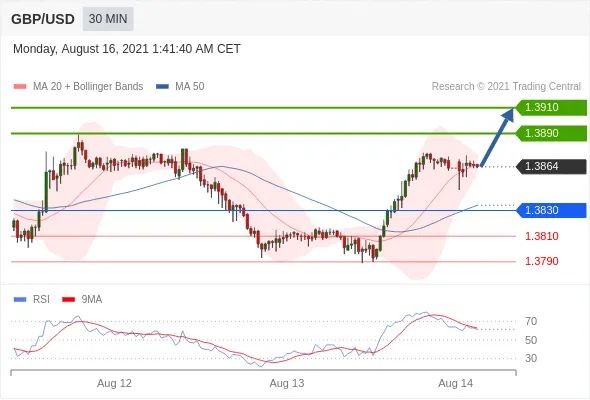The image size is (590, 400).
Task: Click the RSI 70 level label
Action: tap(531, 321)
